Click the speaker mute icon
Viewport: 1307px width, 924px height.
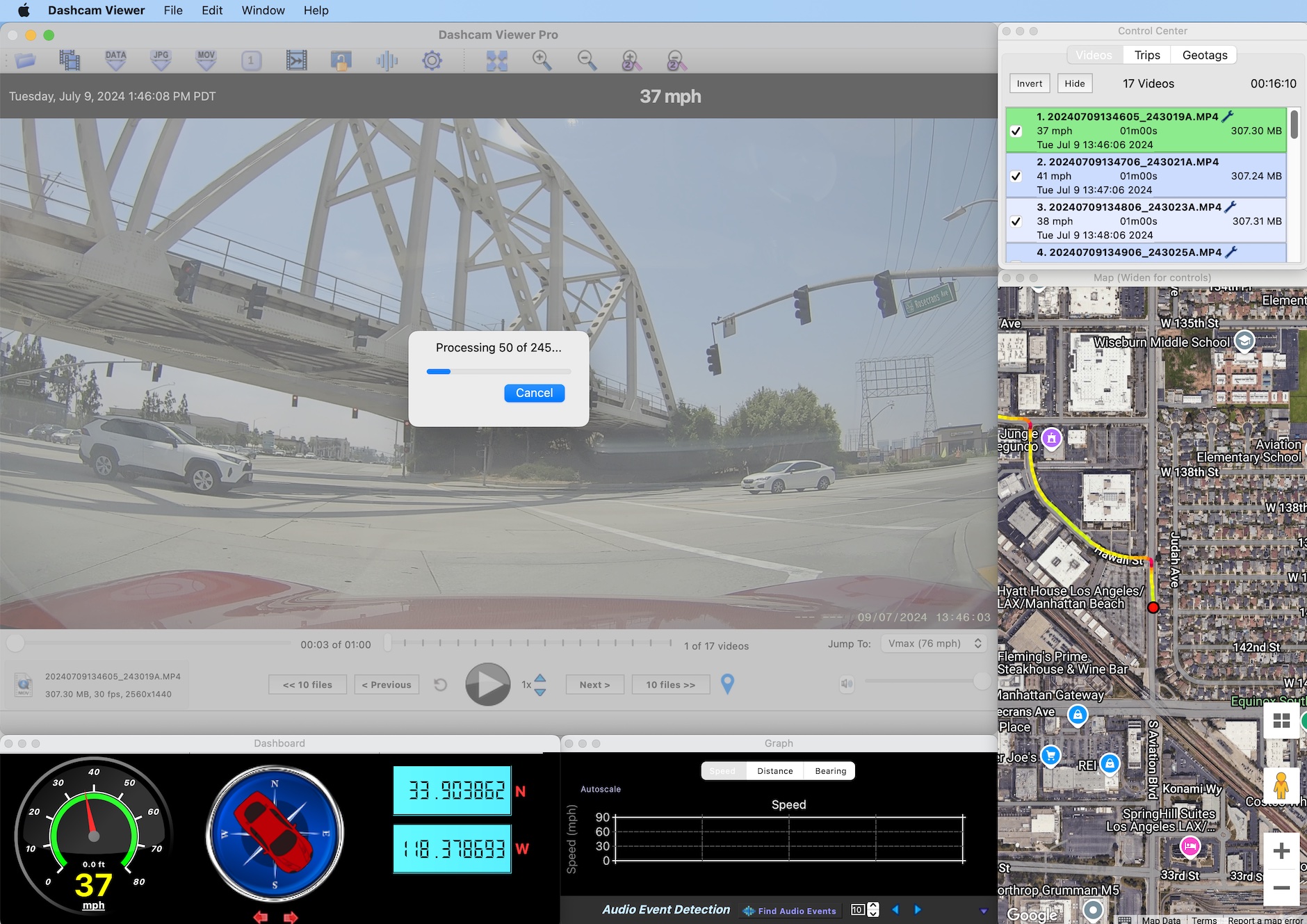point(847,684)
